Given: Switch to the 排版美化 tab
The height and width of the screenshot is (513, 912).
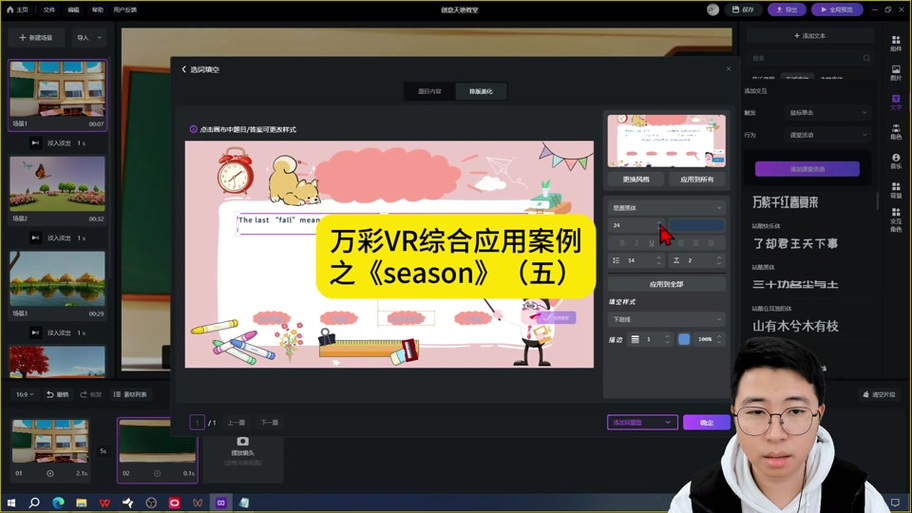Looking at the screenshot, I should 481,91.
